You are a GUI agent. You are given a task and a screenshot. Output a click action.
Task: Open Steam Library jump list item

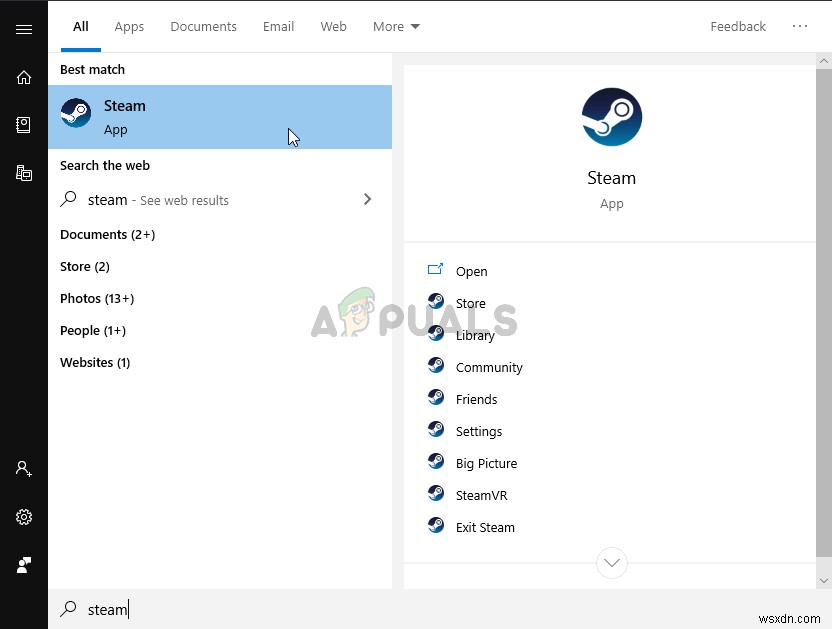[475, 335]
